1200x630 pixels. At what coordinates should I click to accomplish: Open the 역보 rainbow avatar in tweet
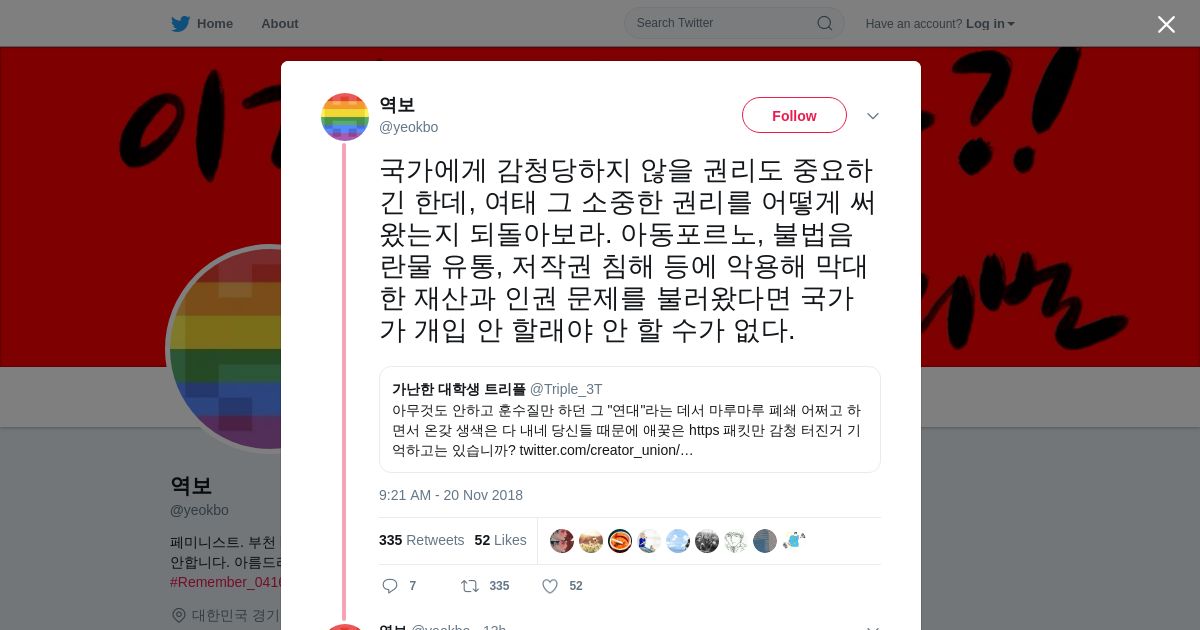coord(345,117)
